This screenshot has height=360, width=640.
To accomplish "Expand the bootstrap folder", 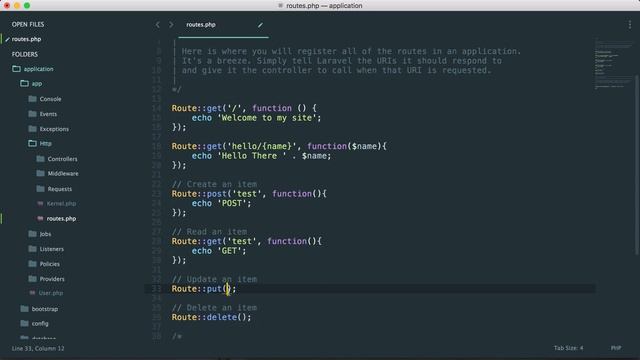I will [x=45, y=309].
